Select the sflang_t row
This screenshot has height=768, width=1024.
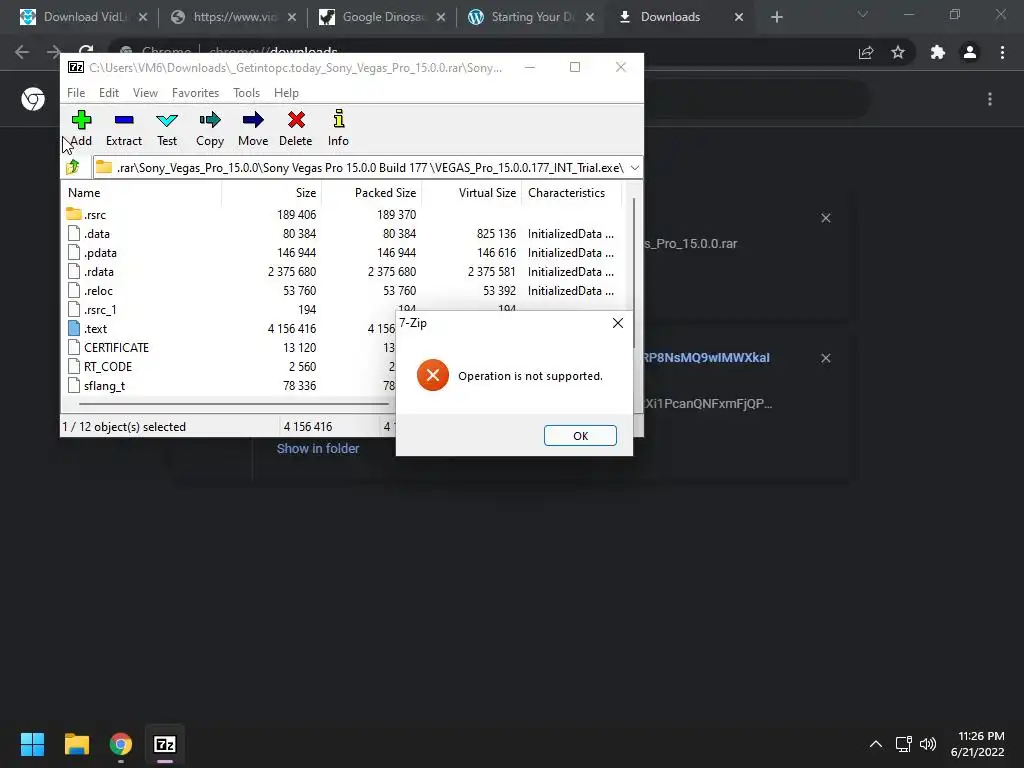coord(229,385)
